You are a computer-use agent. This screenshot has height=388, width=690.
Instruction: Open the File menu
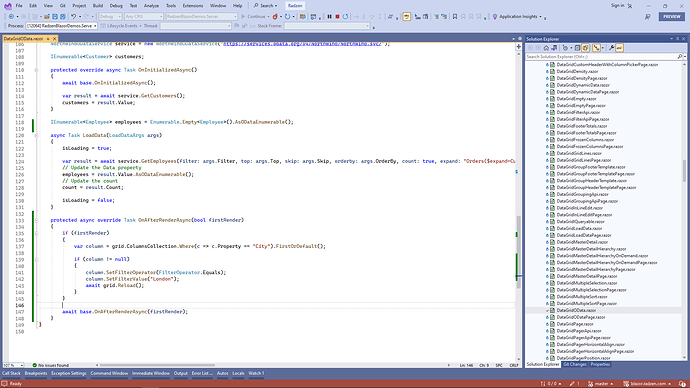tap(19, 6)
